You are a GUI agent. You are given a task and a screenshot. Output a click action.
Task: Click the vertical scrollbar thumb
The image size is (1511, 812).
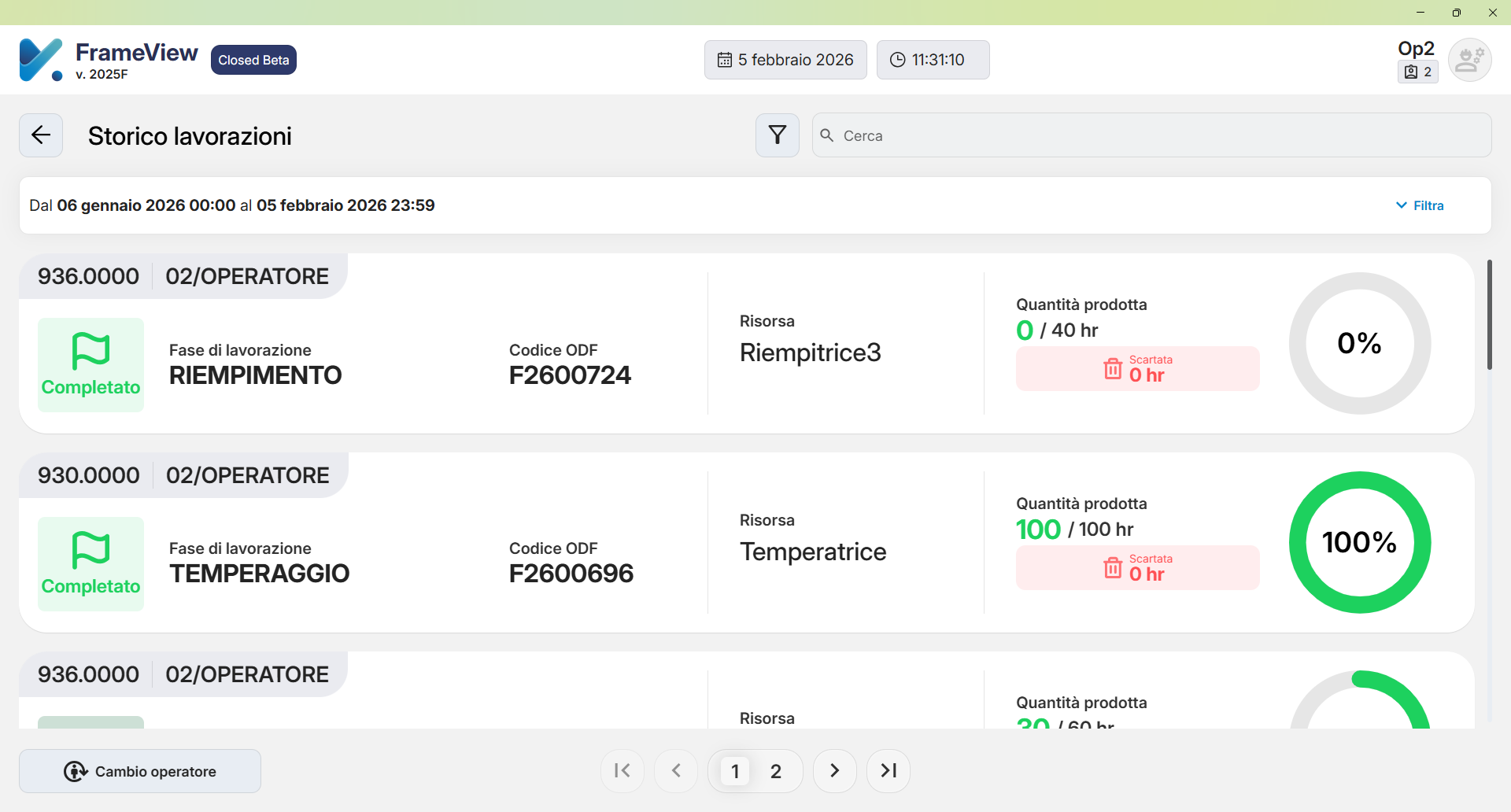click(x=1489, y=315)
